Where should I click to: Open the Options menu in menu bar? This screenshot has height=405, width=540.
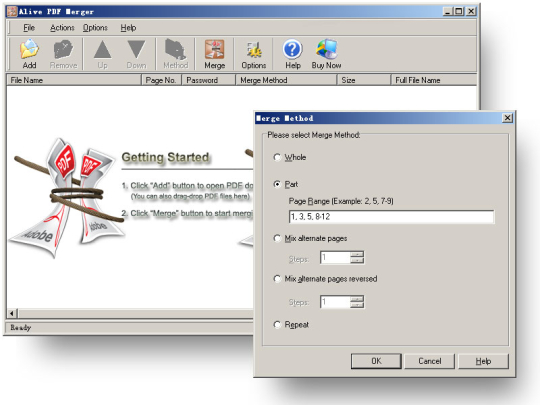[95, 28]
